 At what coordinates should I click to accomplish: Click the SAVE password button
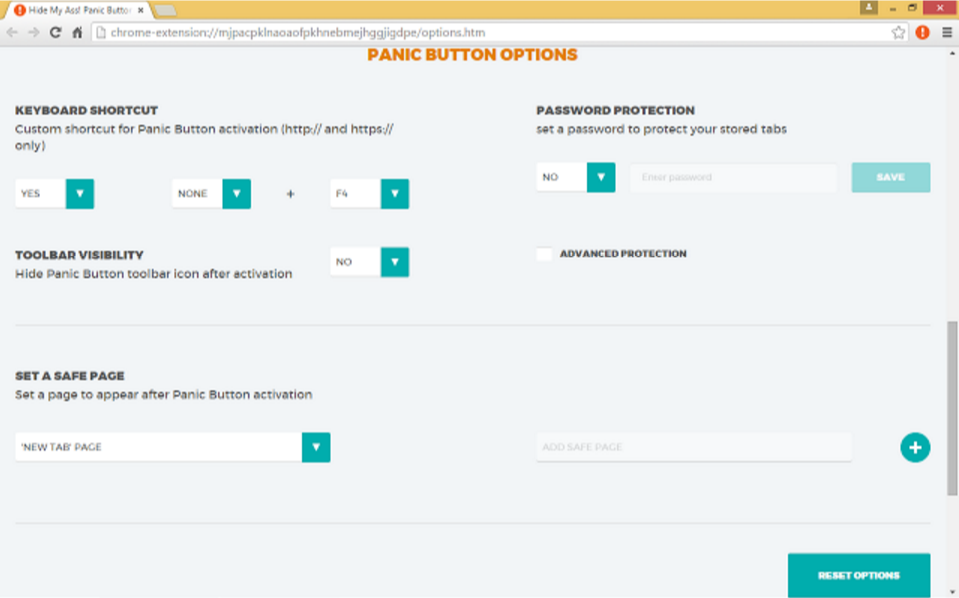click(x=889, y=176)
